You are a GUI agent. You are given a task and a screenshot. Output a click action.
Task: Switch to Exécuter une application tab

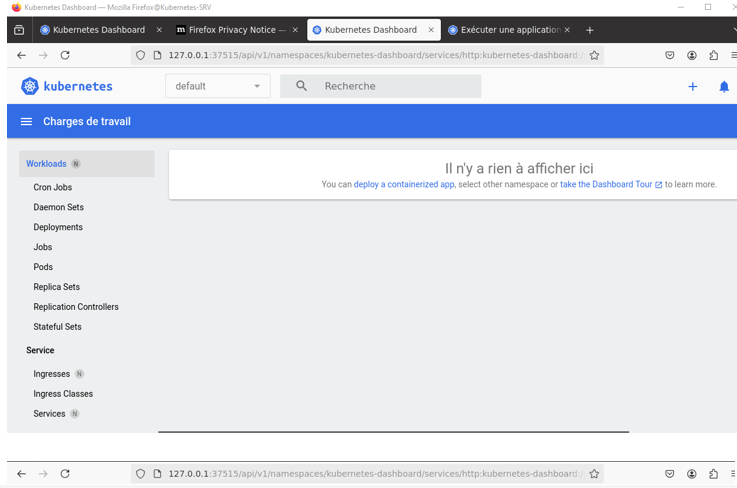tap(503, 30)
